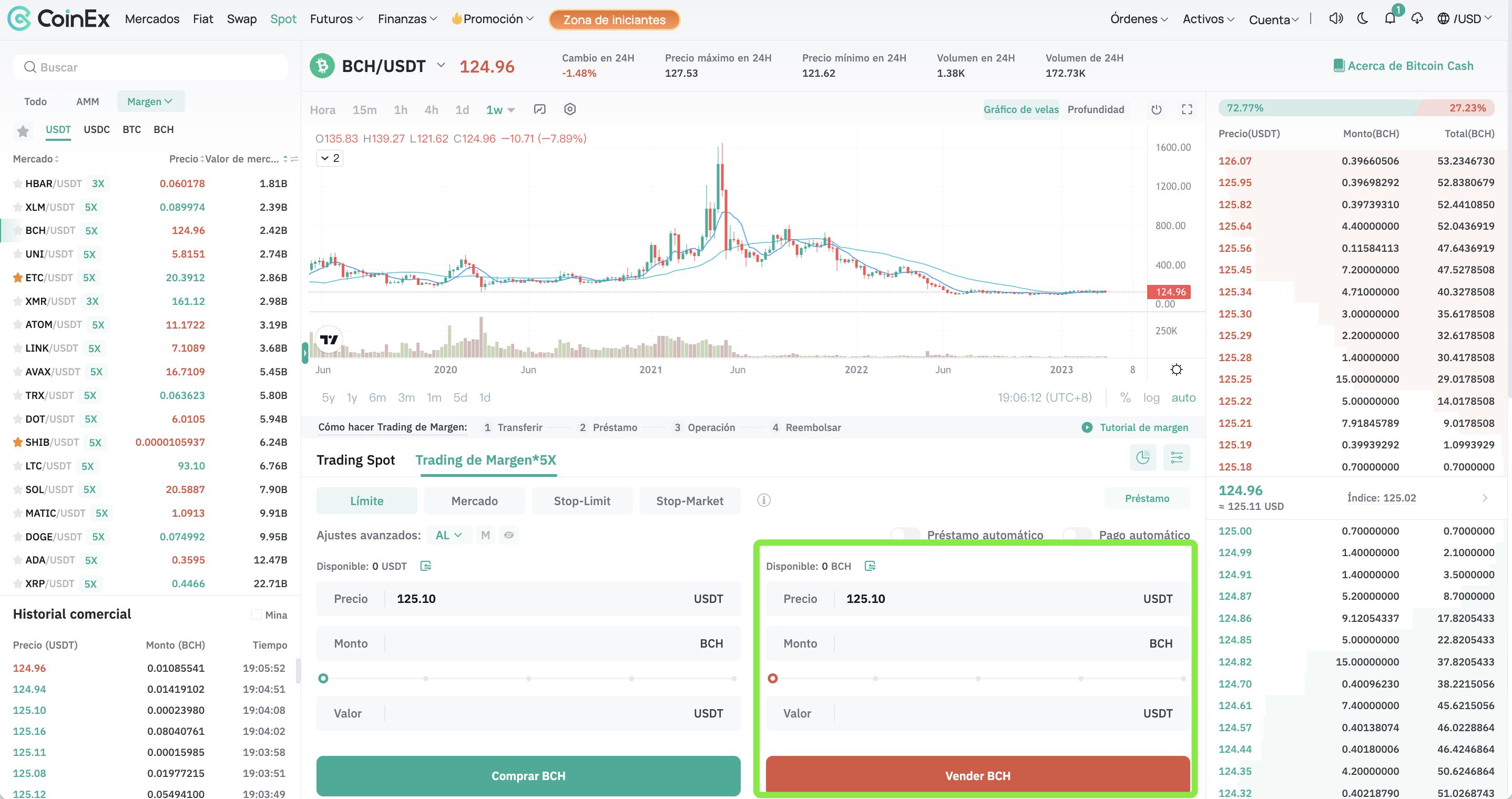Open the Cuenta dropdown
Screen dimensions: 1512x799
point(1273,19)
